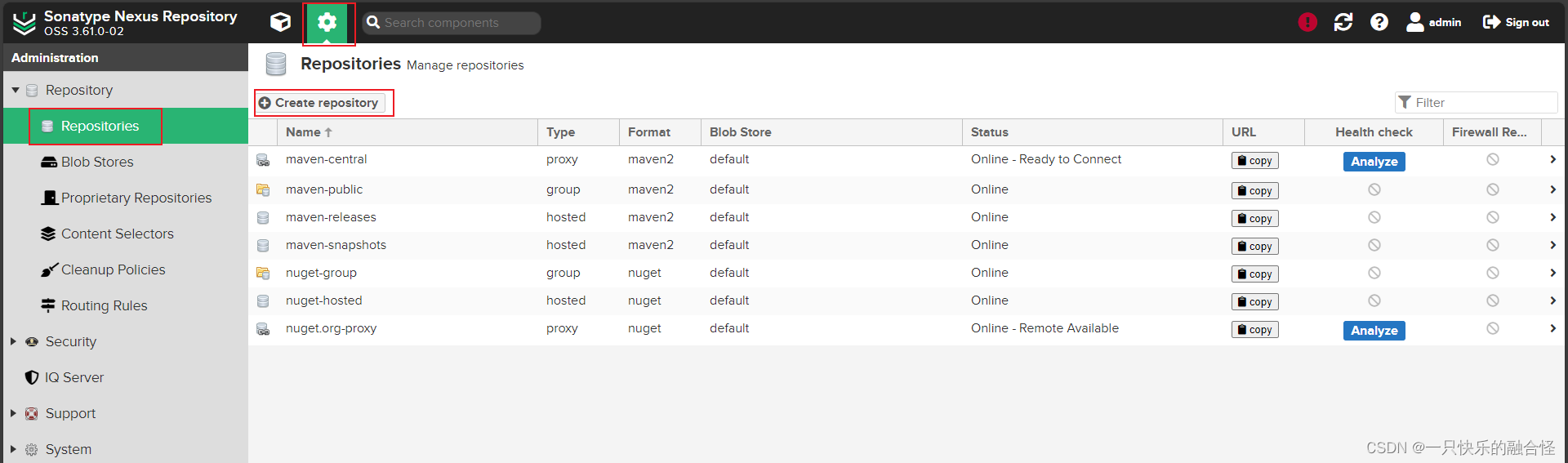The height and width of the screenshot is (463, 1568).
Task: Click disabled health check icon for maven-public
Action: [x=1374, y=189]
